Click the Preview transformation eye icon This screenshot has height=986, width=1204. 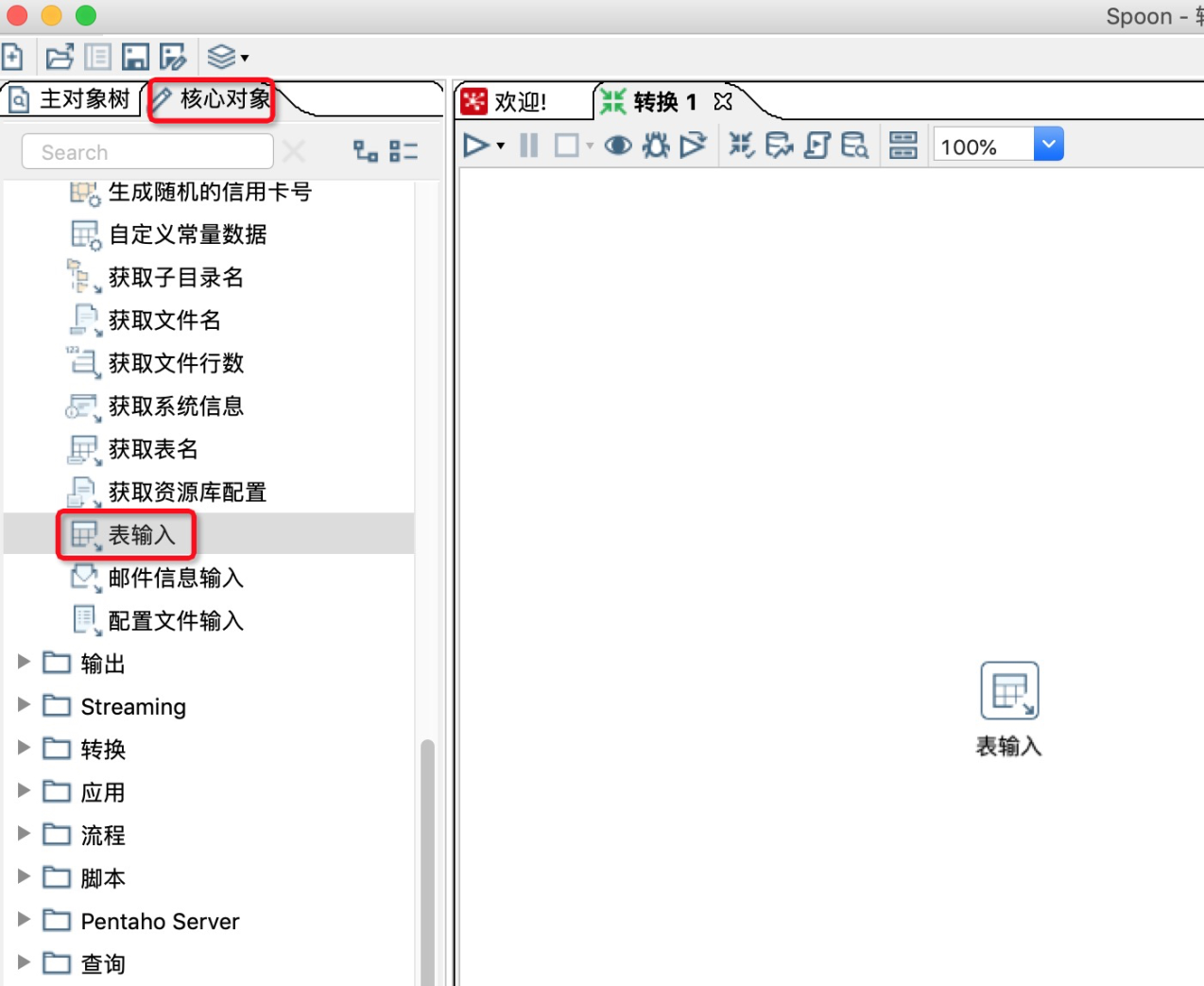[618, 146]
